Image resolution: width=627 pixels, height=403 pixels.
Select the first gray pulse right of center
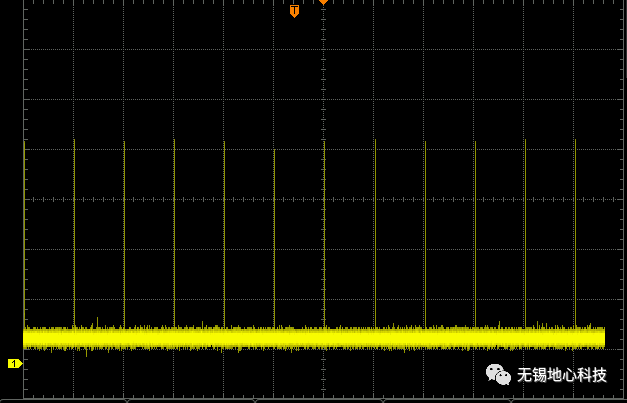point(375,230)
